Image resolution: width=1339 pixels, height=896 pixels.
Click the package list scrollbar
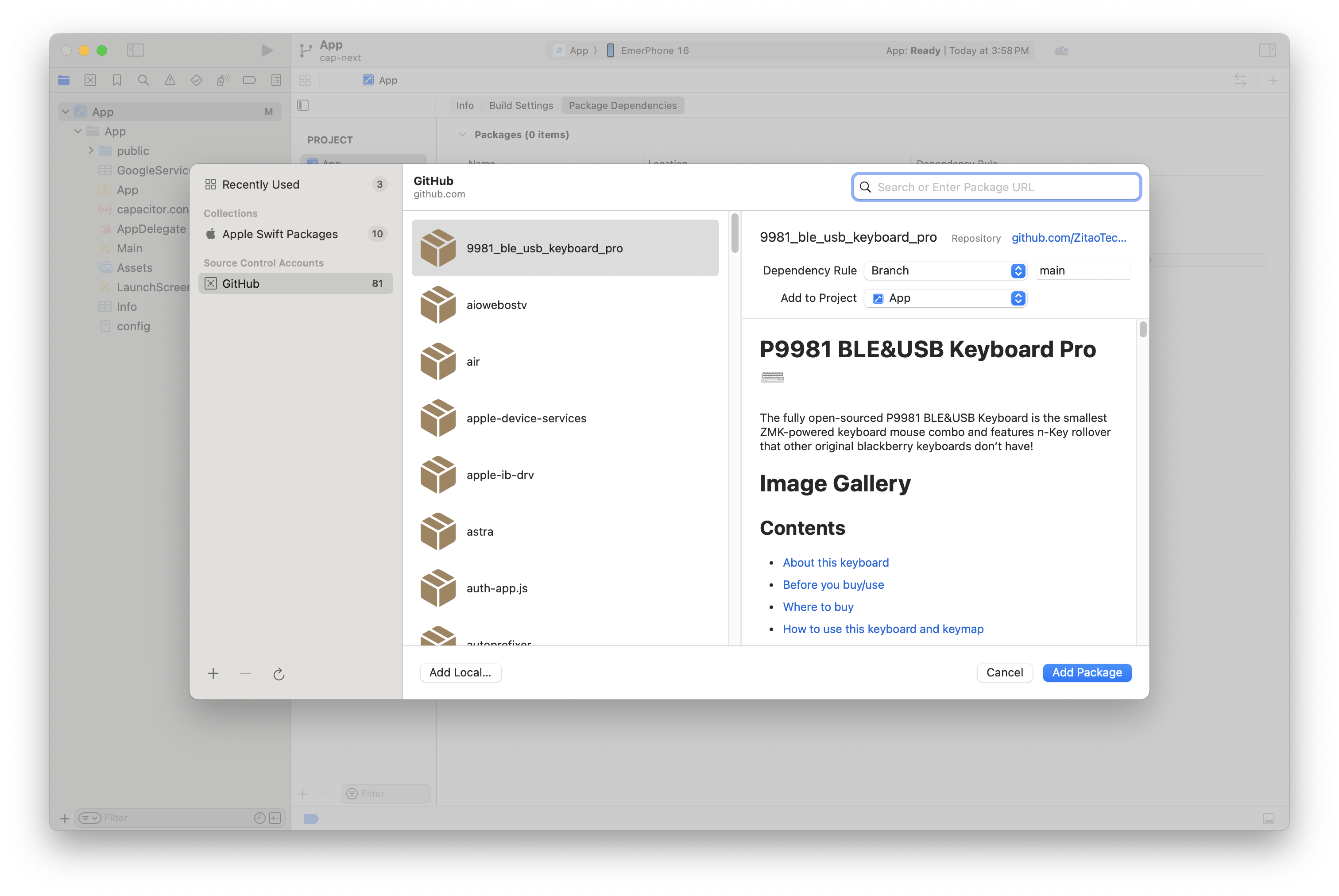tap(734, 233)
